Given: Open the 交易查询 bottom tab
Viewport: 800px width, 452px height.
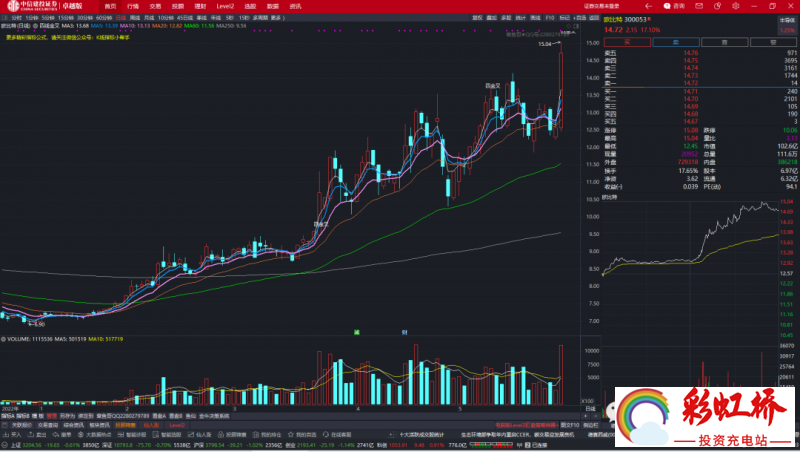Looking at the screenshot, I should [x=48, y=425].
